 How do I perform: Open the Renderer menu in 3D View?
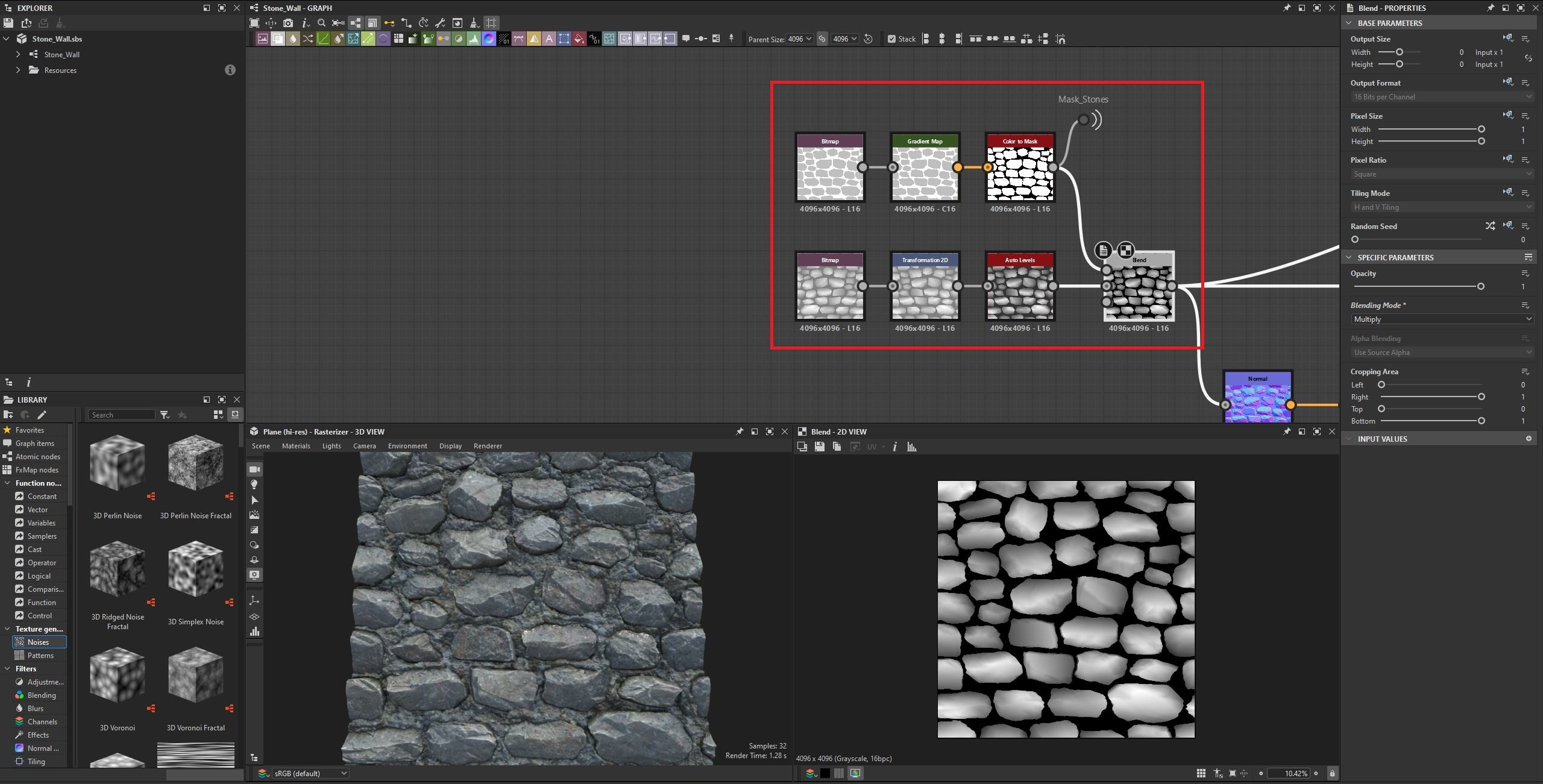(488, 446)
